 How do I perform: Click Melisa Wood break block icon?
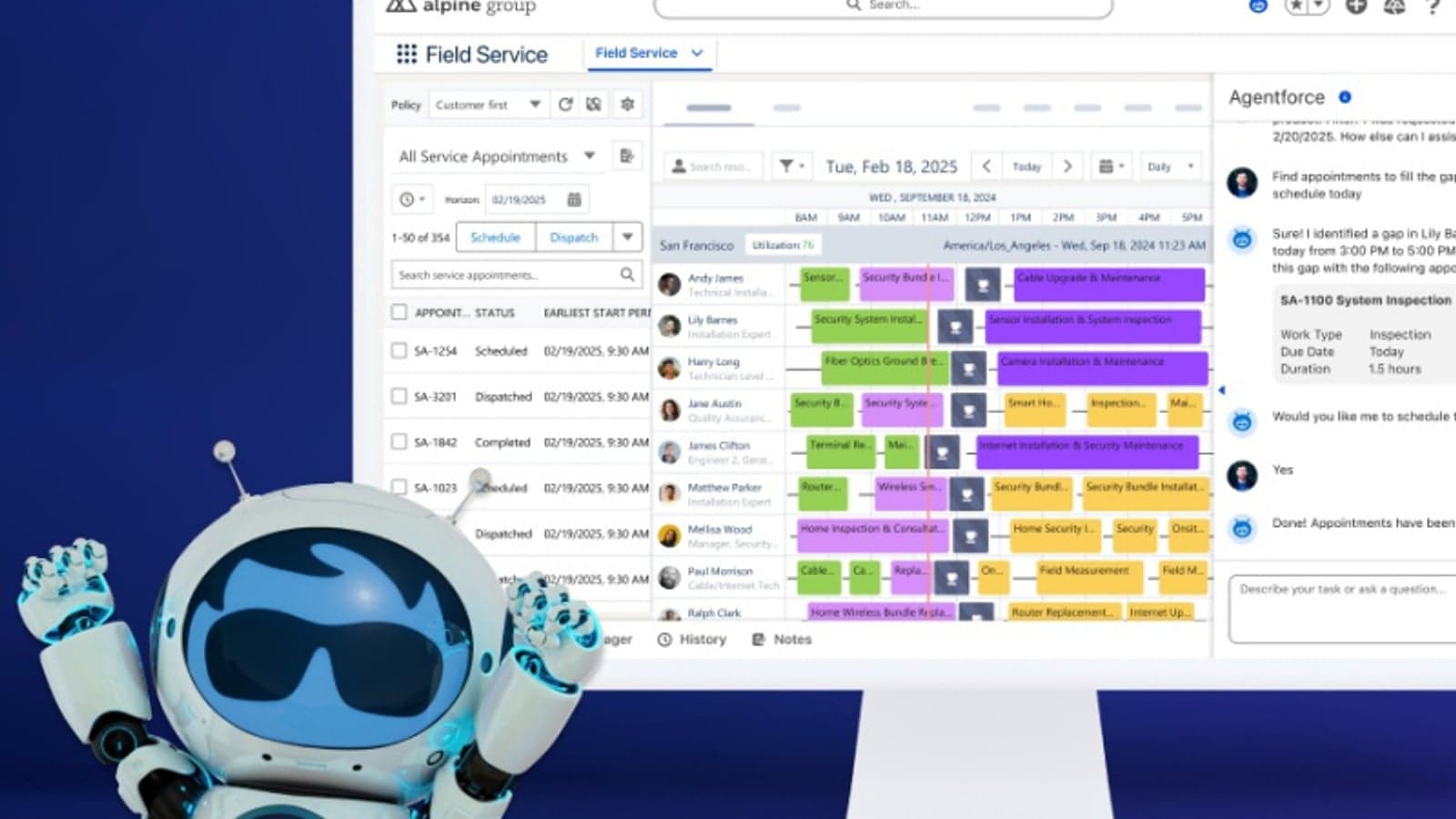971,536
